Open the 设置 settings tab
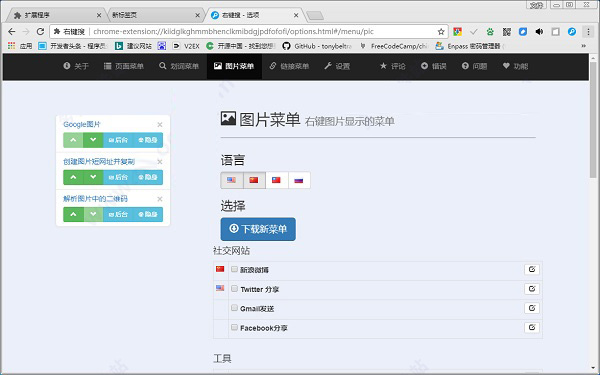This screenshot has width=600, height=375. (337, 66)
